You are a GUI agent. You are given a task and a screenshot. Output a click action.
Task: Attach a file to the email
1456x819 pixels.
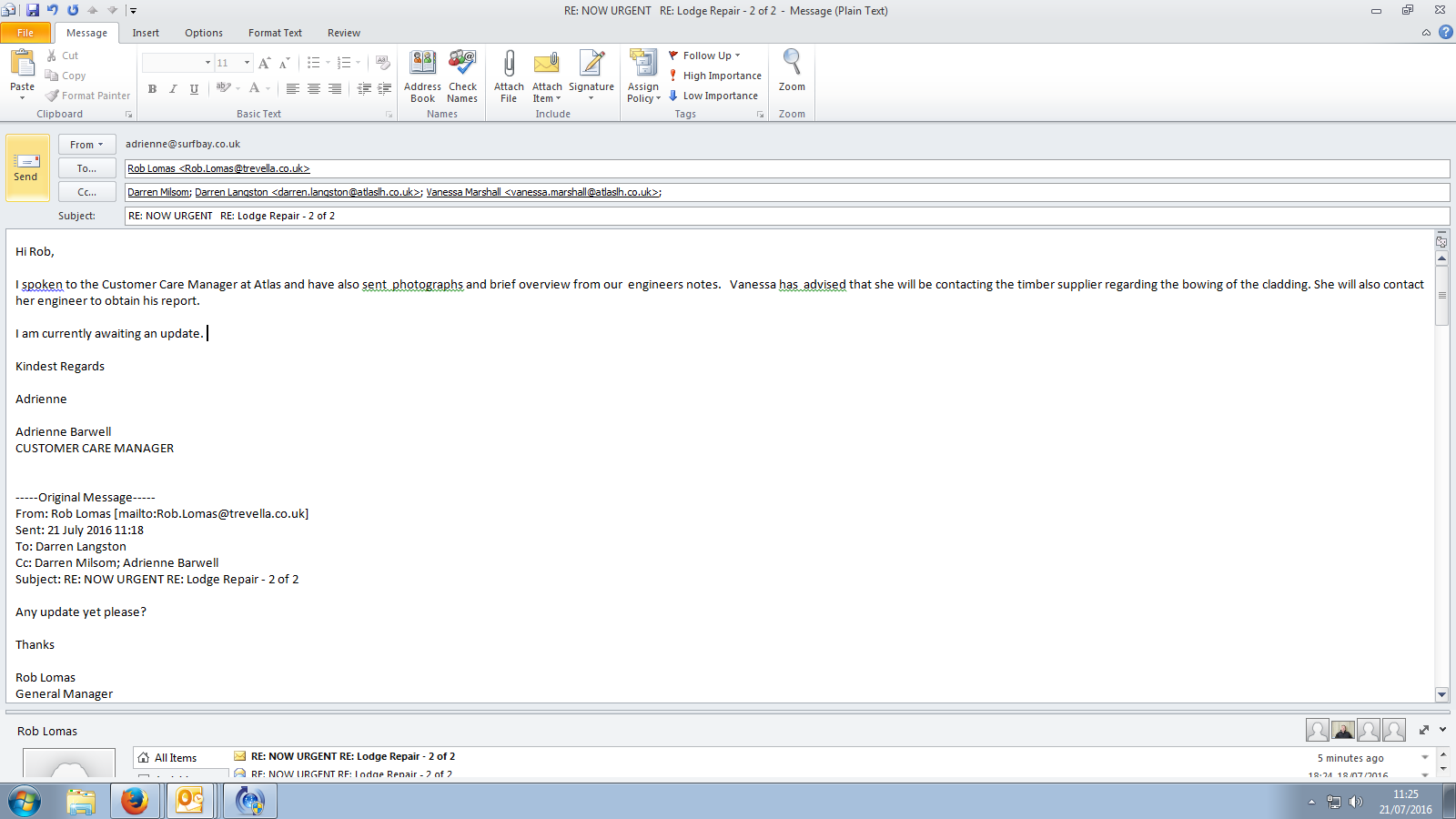tap(509, 76)
